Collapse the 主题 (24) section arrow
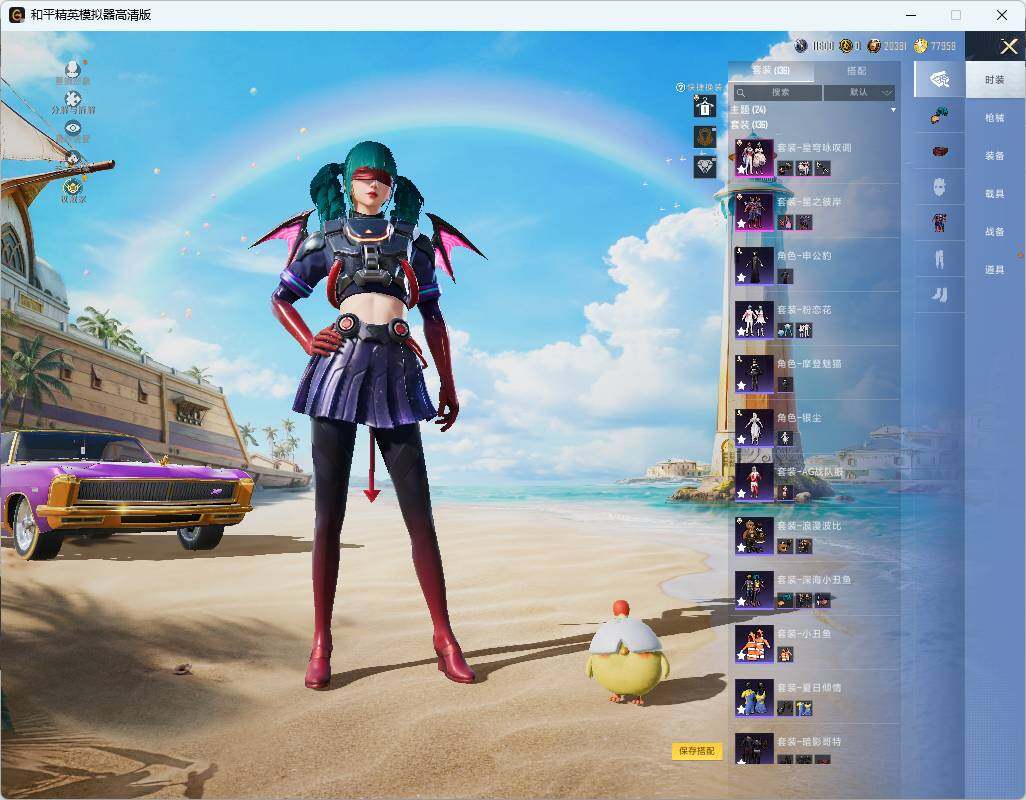 [x=893, y=110]
